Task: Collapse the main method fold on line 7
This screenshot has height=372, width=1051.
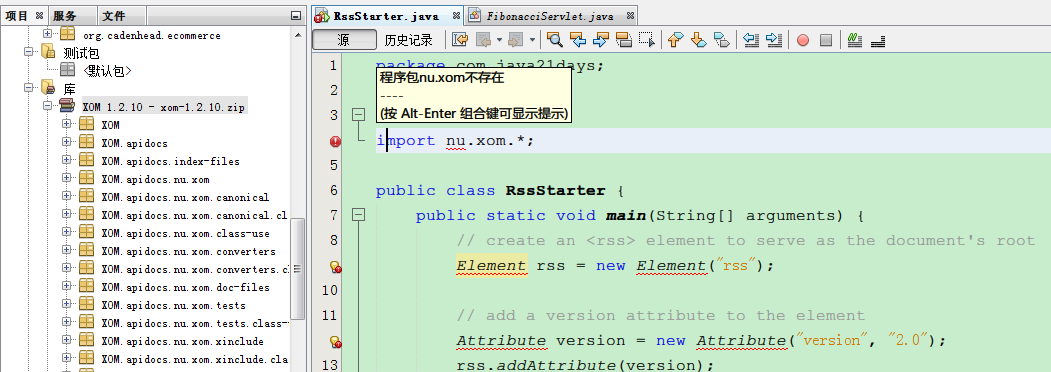Action: point(359,214)
